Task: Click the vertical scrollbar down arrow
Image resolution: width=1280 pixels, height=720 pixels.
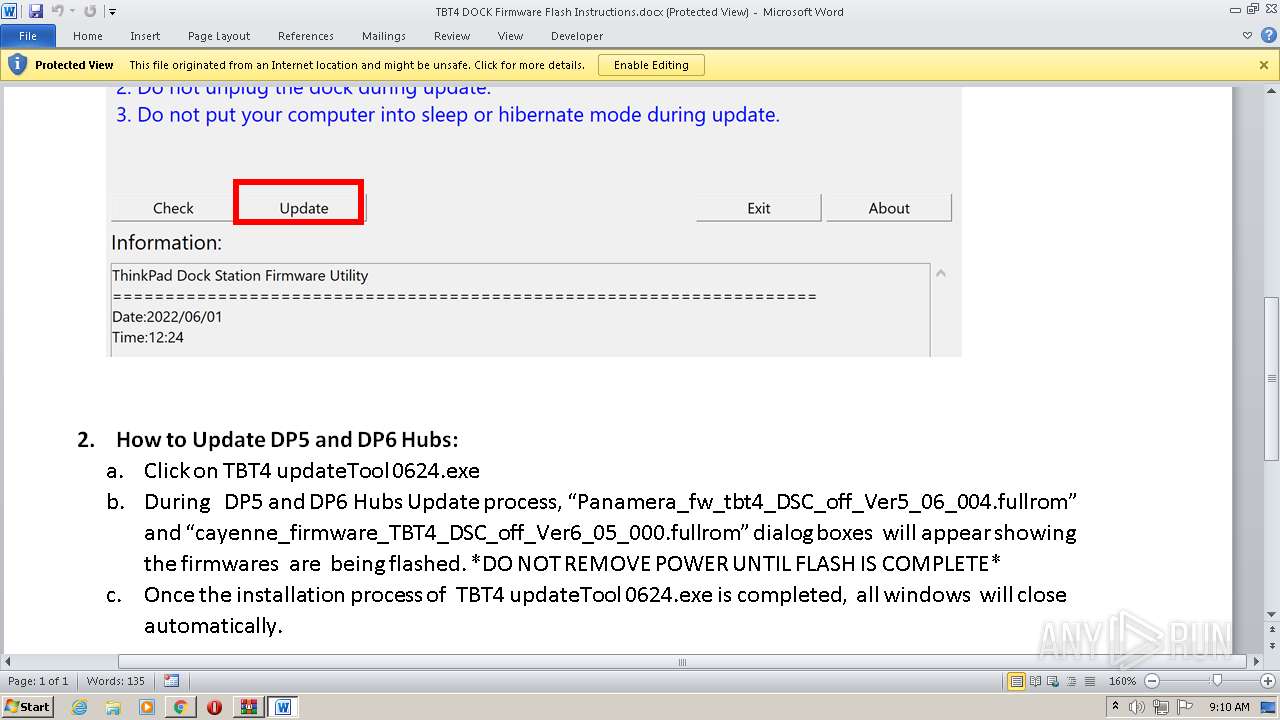Action: 1271,614
